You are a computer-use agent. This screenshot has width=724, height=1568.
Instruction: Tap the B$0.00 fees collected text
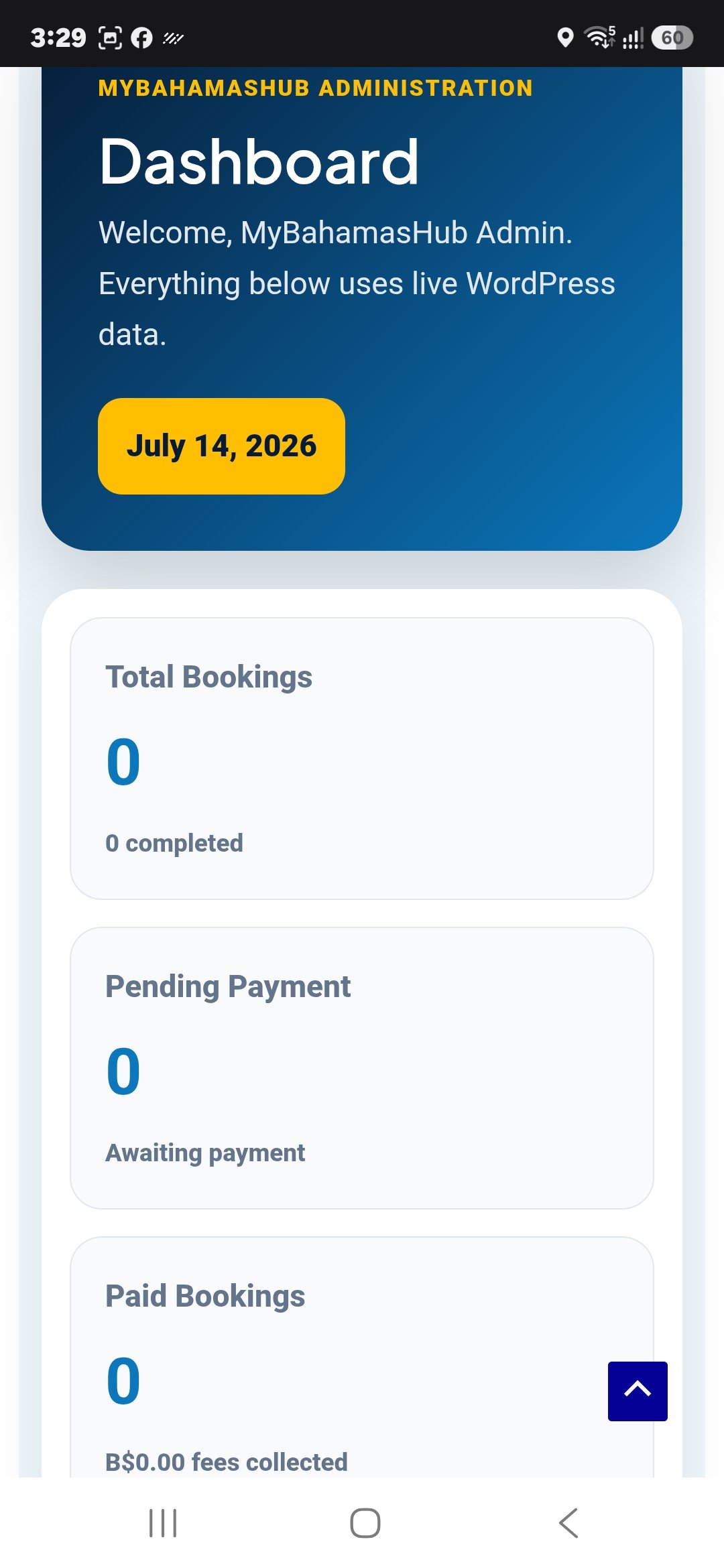(227, 1462)
